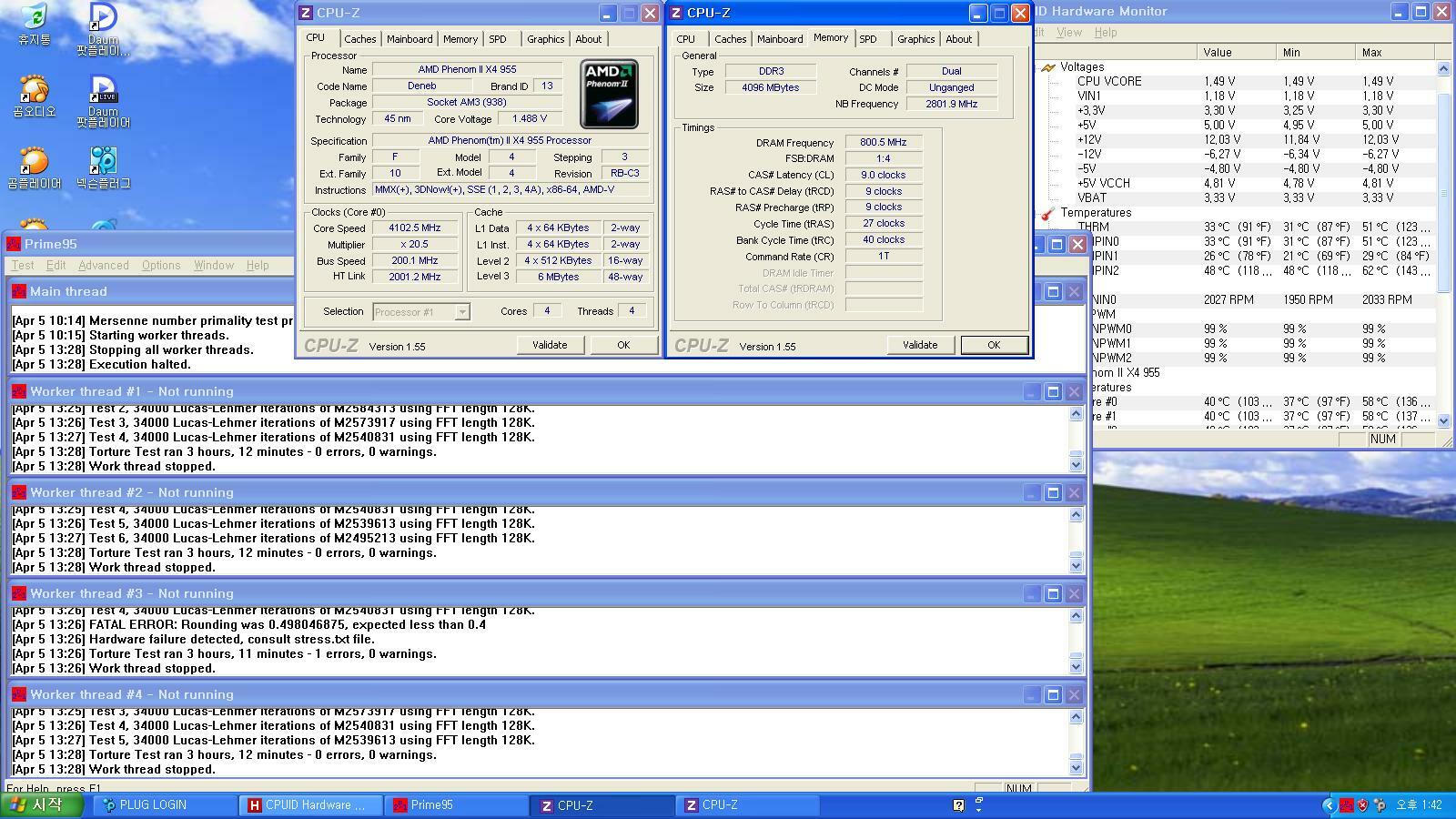Click the Core Voltage 1.488 V field

tap(530, 119)
